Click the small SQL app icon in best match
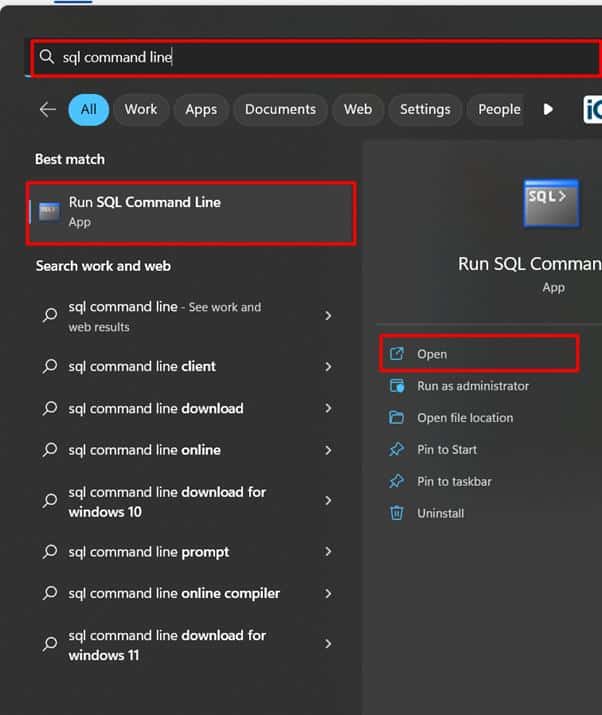This screenshot has width=602, height=715. [49, 212]
